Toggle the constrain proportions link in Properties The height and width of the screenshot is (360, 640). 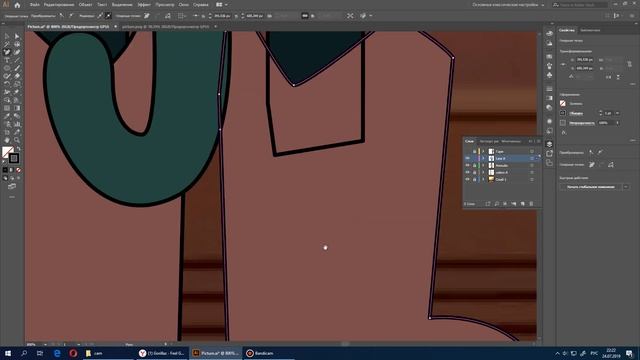click(630, 64)
